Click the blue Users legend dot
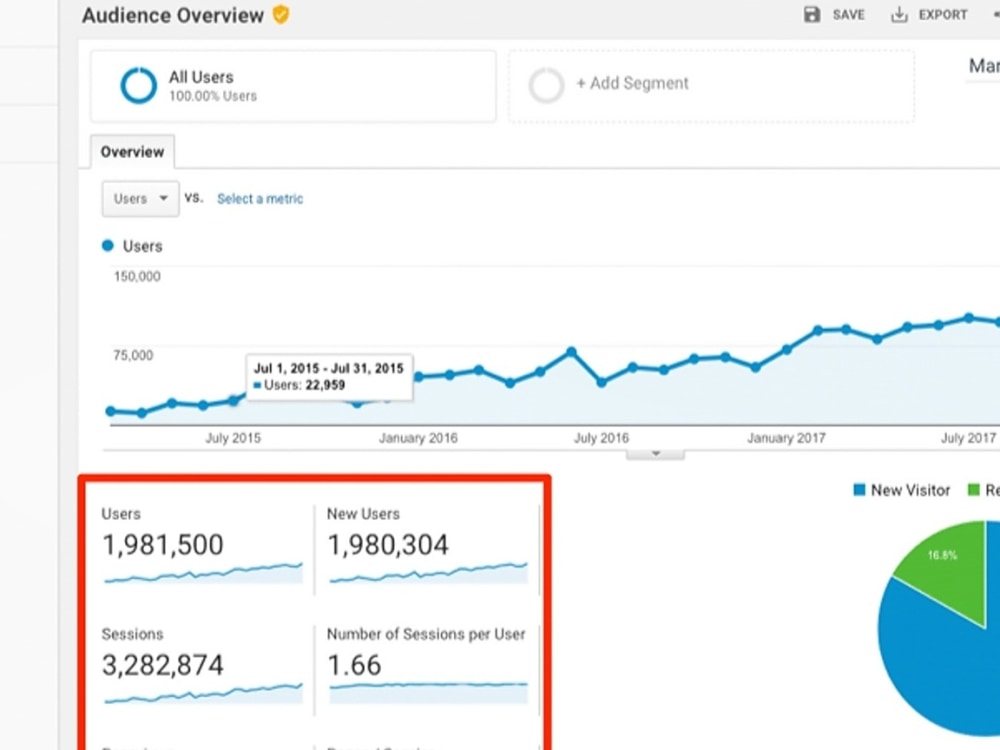 [108, 246]
